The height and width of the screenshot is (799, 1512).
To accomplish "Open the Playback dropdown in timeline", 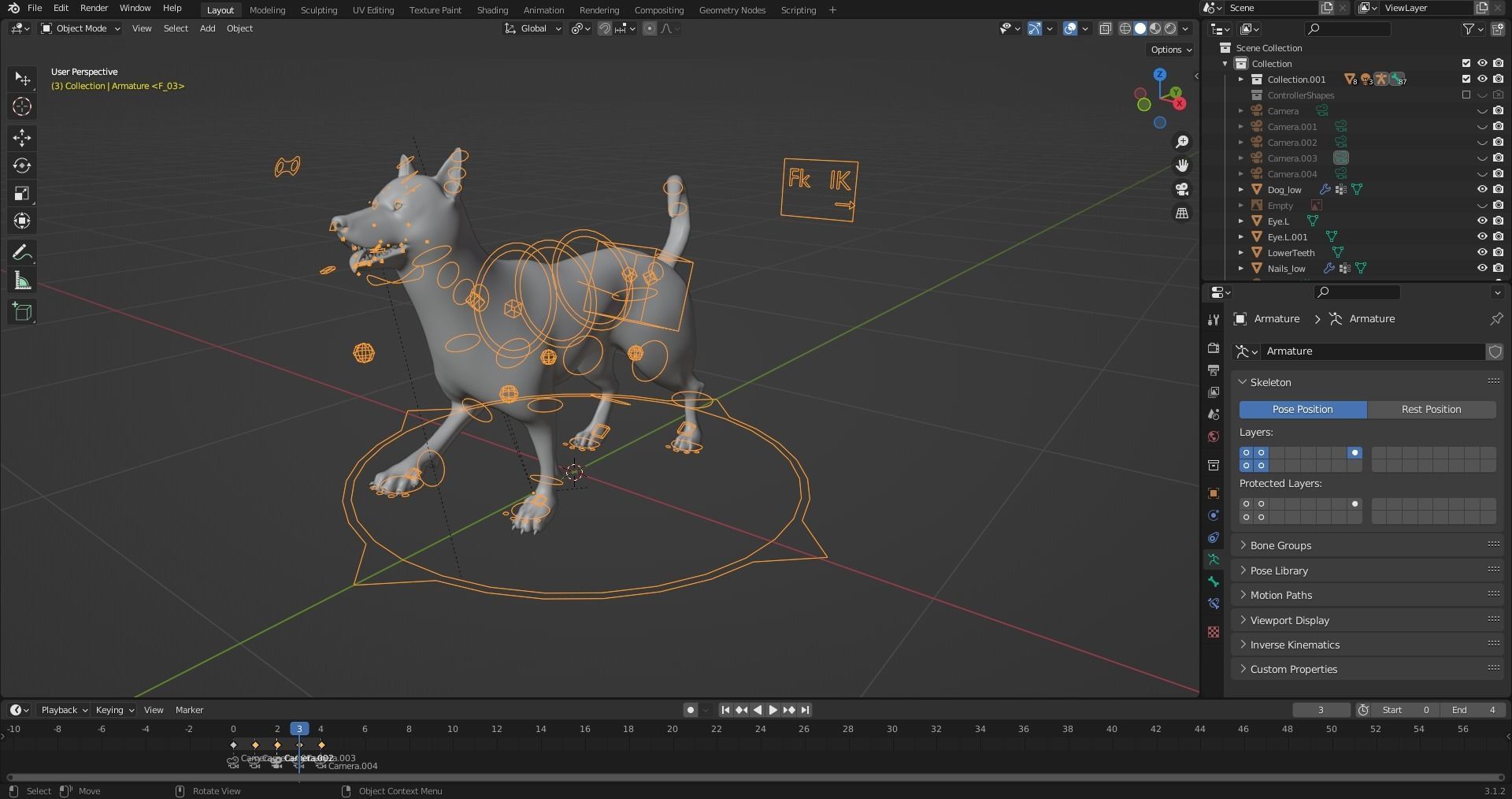I will pos(64,710).
